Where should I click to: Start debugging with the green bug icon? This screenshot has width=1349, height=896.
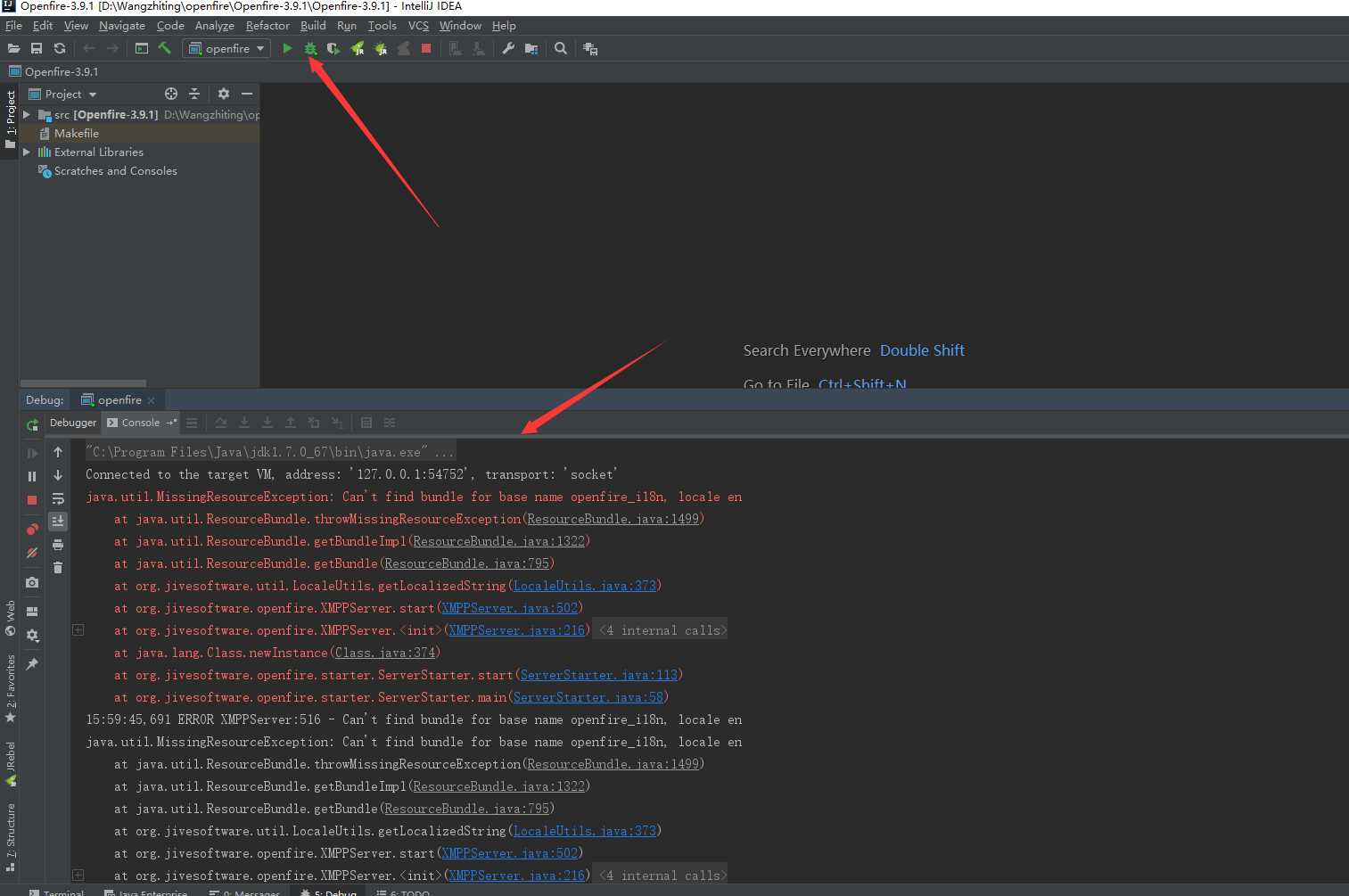coord(310,48)
